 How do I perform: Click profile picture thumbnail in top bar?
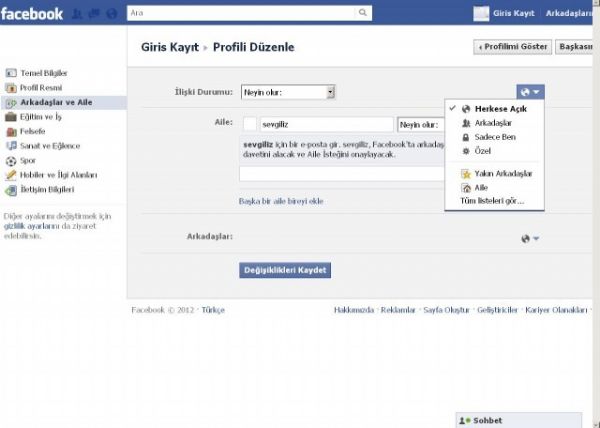tap(481, 13)
